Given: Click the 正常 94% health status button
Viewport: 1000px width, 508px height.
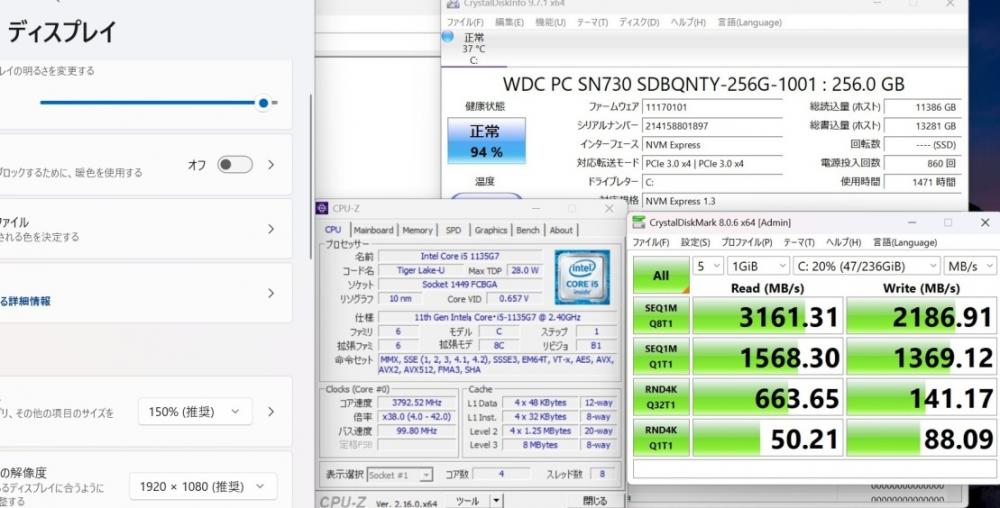Looking at the screenshot, I should [x=487, y=140].
